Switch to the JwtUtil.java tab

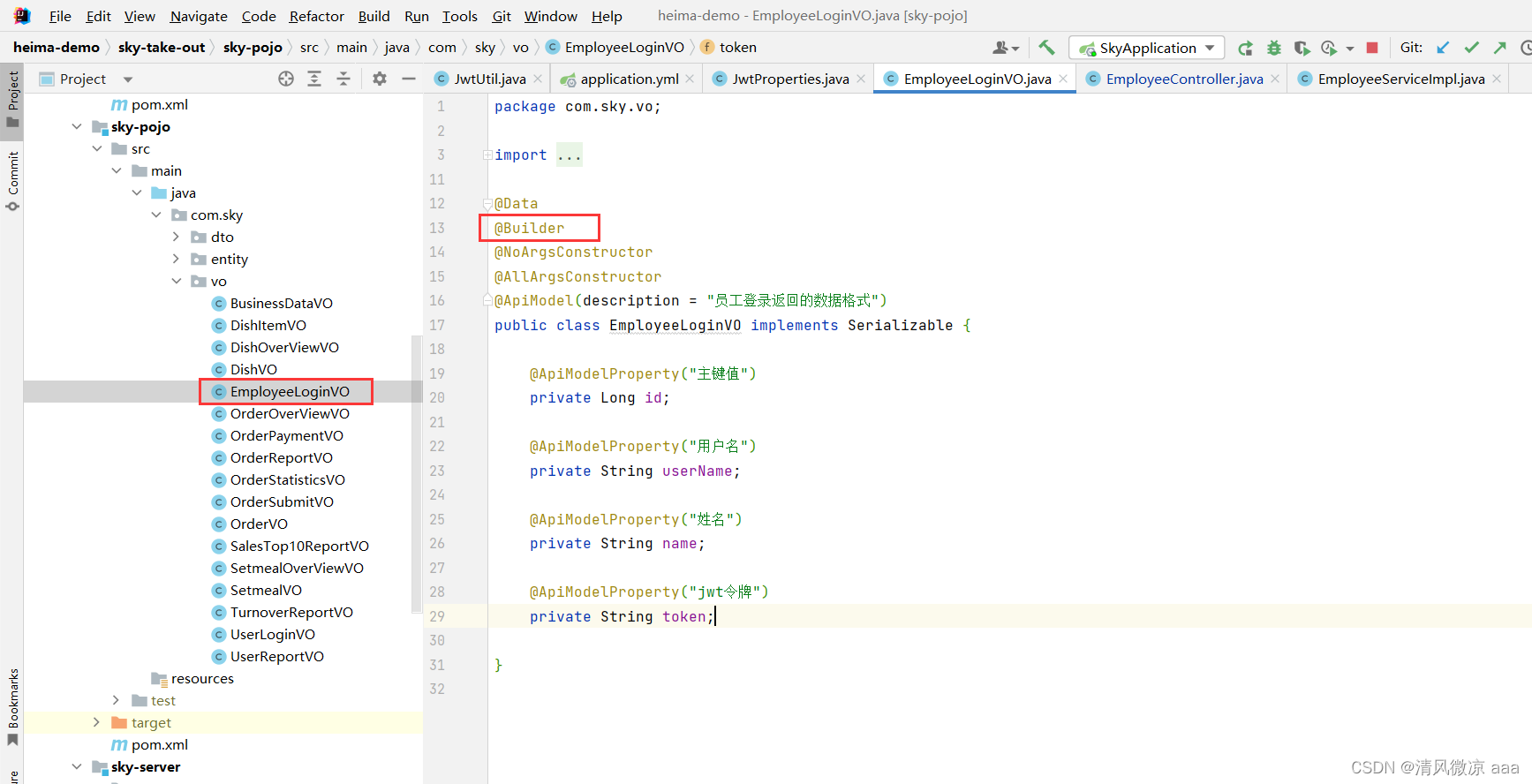490,79
